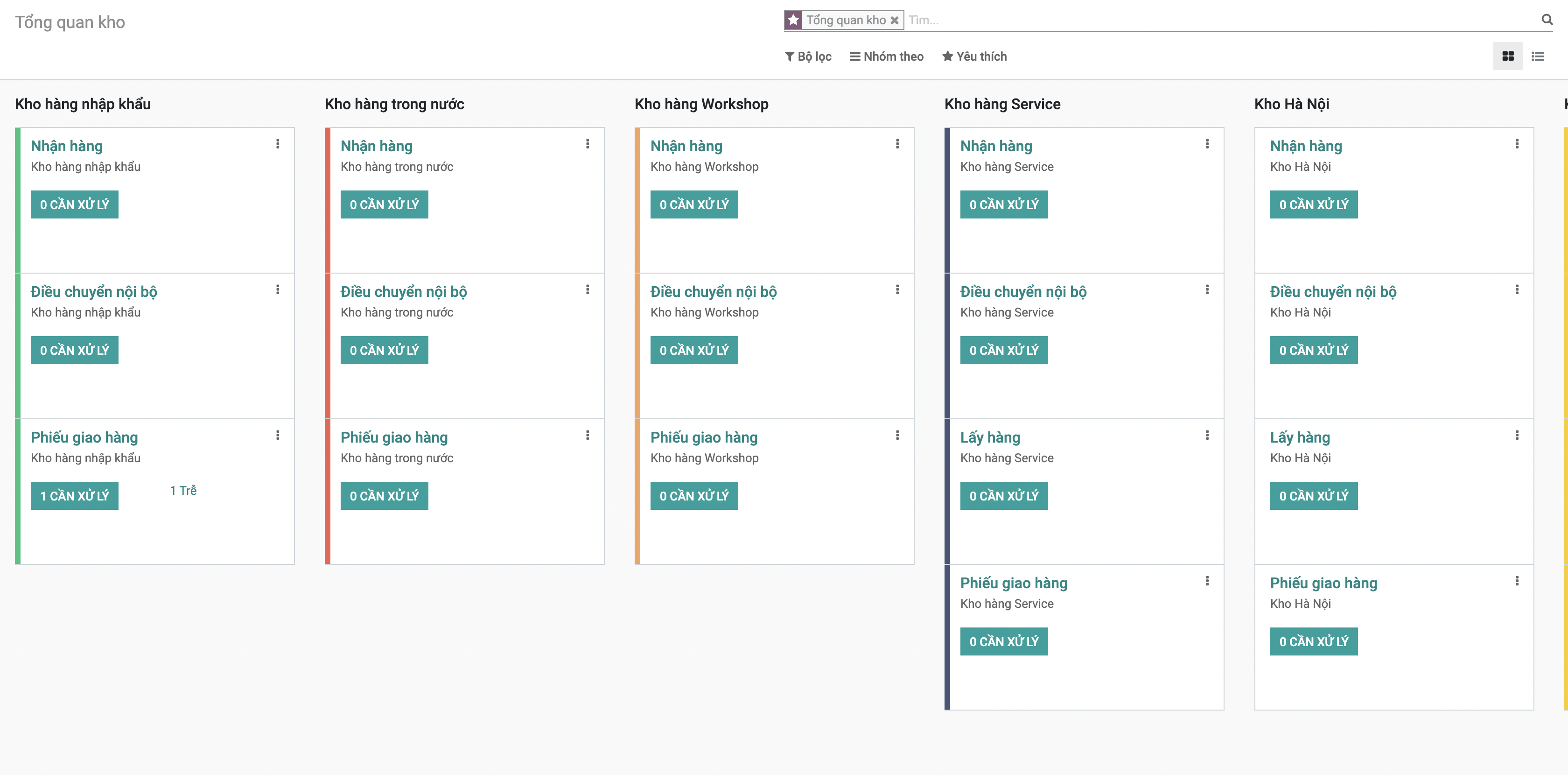Expand the Nhóm theo grouping dropdown

(x=886, y=56)
